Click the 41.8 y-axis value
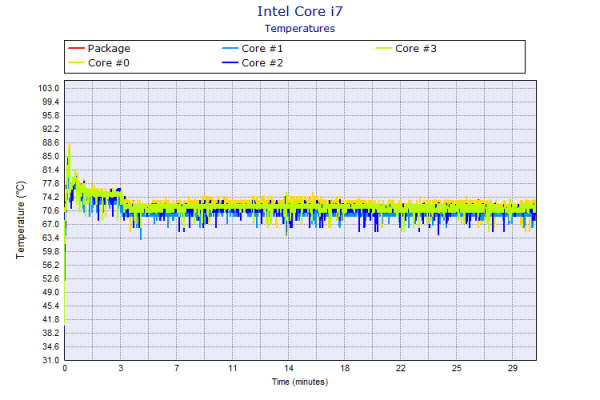This screenshot has width=600, height=400. point(51,319)
